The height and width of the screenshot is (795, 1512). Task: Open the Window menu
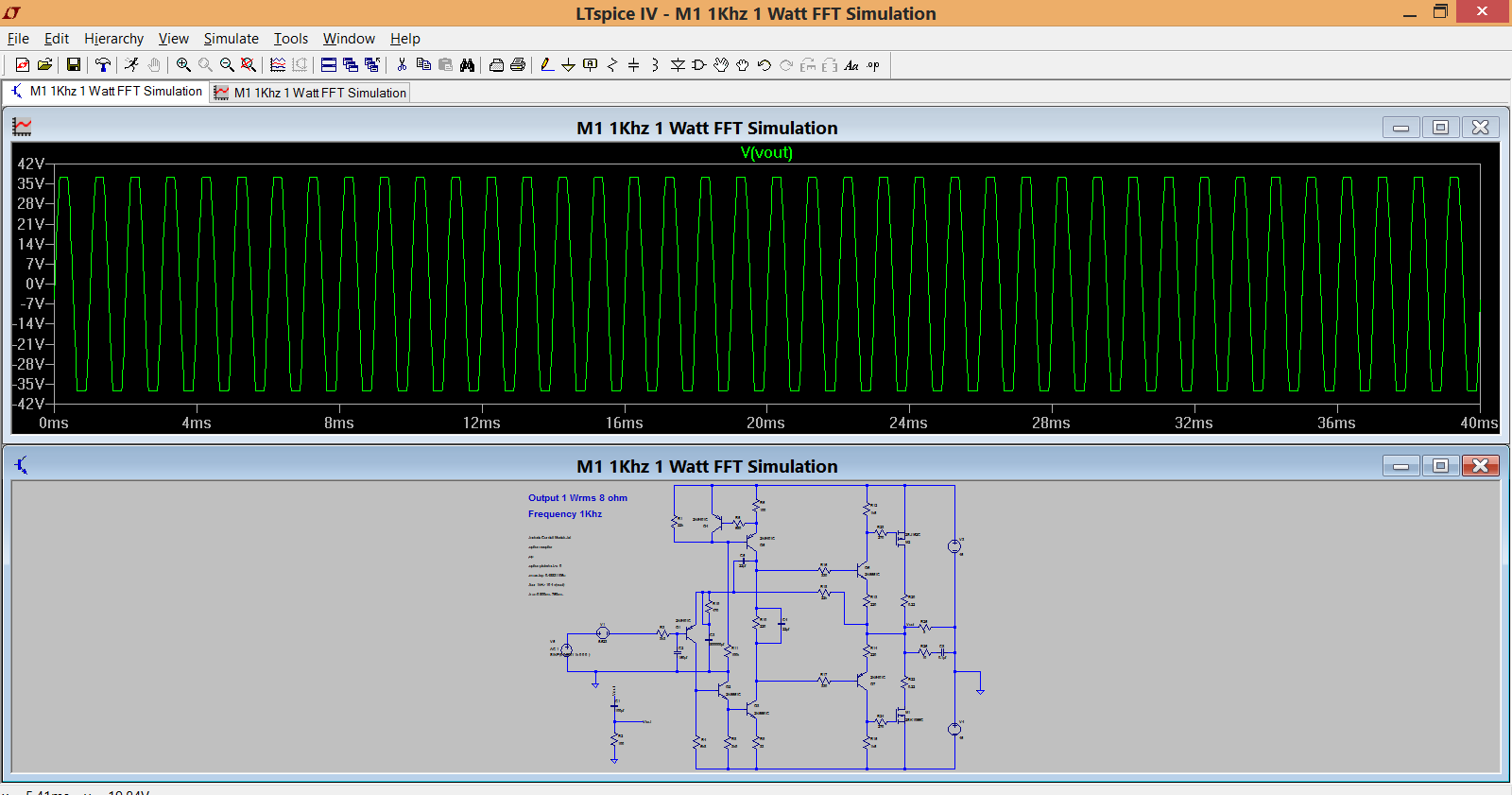(349, 39)
